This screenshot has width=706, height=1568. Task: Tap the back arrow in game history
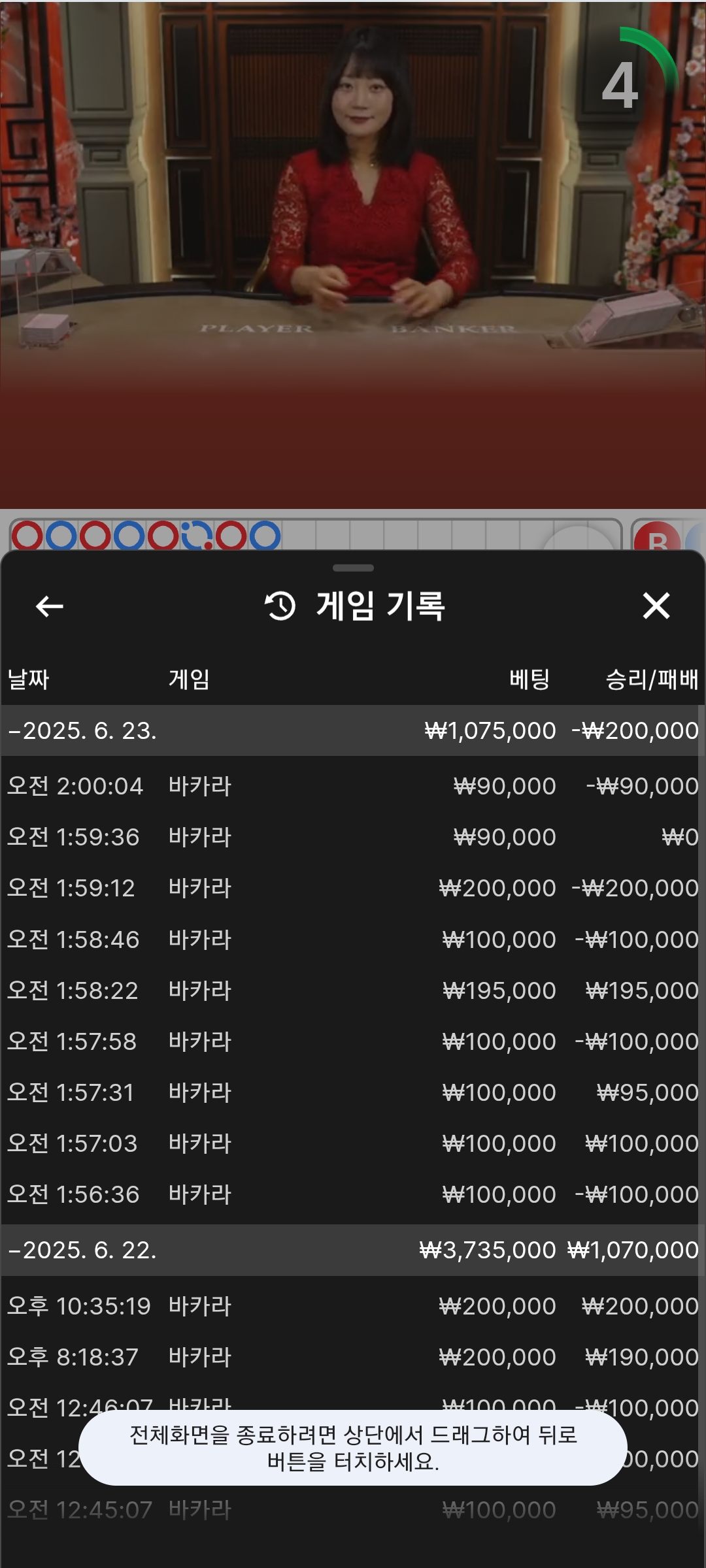pos(49,606)
